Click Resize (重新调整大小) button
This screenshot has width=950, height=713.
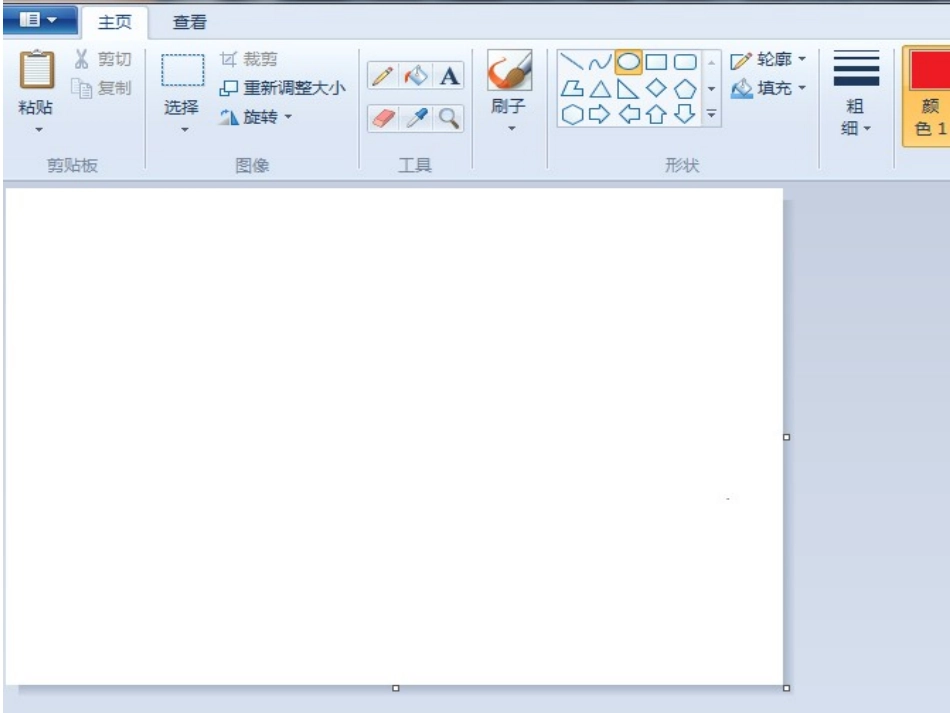tap(282, 88)
